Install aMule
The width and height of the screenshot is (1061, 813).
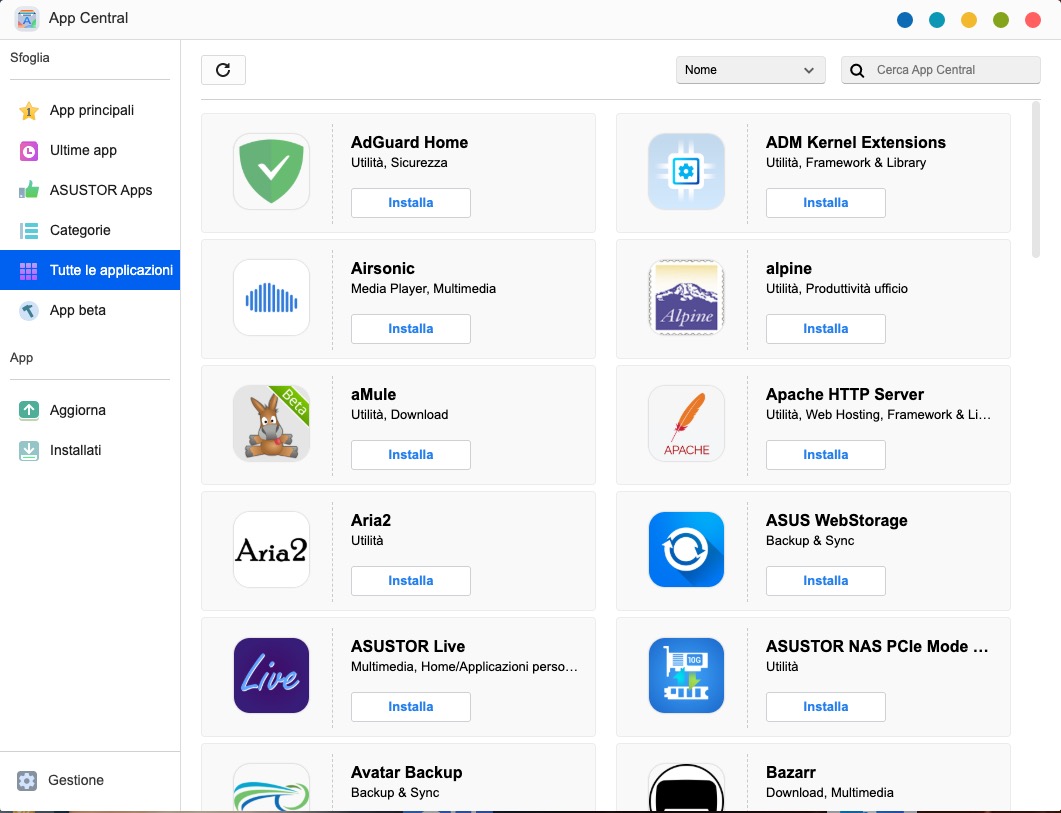click(411, 455)
